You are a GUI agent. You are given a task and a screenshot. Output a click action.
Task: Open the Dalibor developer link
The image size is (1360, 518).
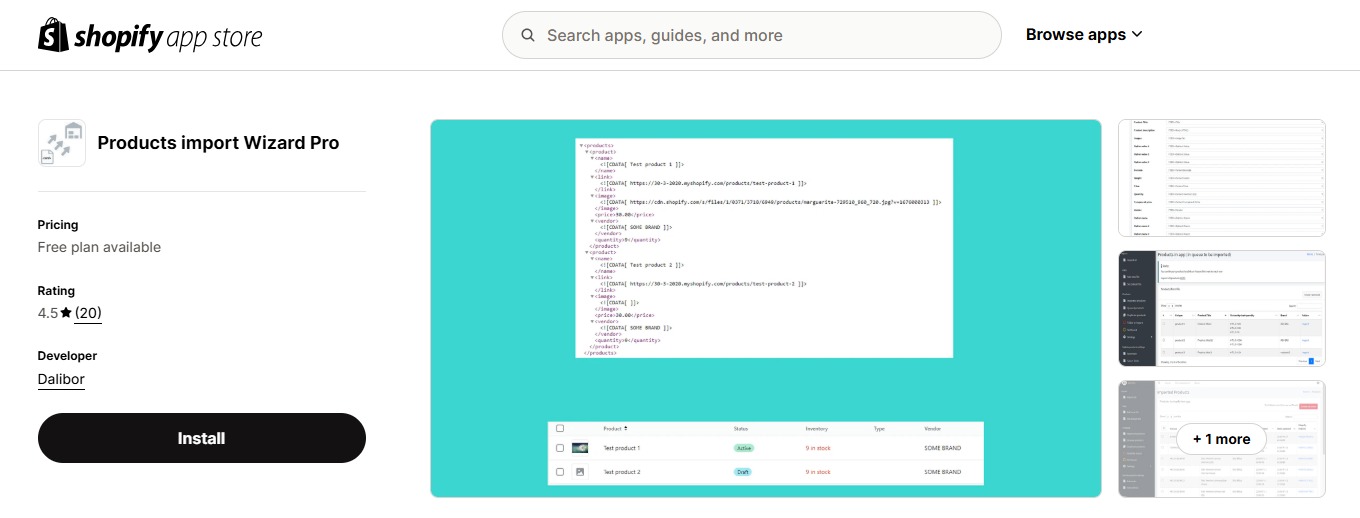[61, 379]
